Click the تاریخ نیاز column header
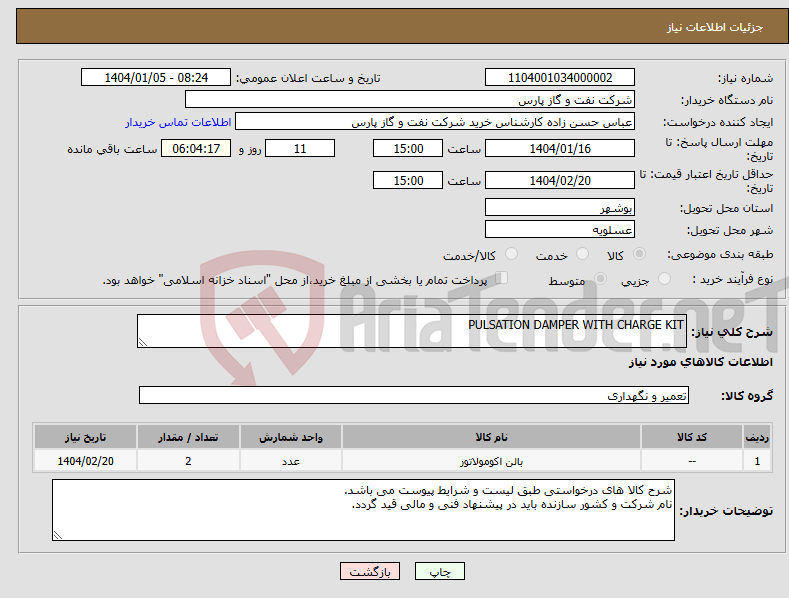 coord(85,437)
